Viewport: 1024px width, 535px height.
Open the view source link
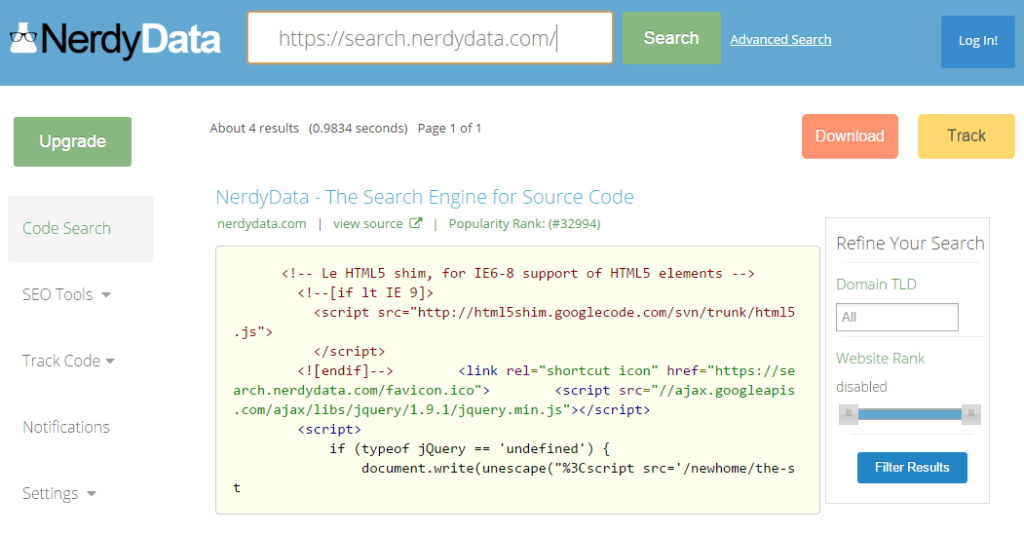pos(368,223)
